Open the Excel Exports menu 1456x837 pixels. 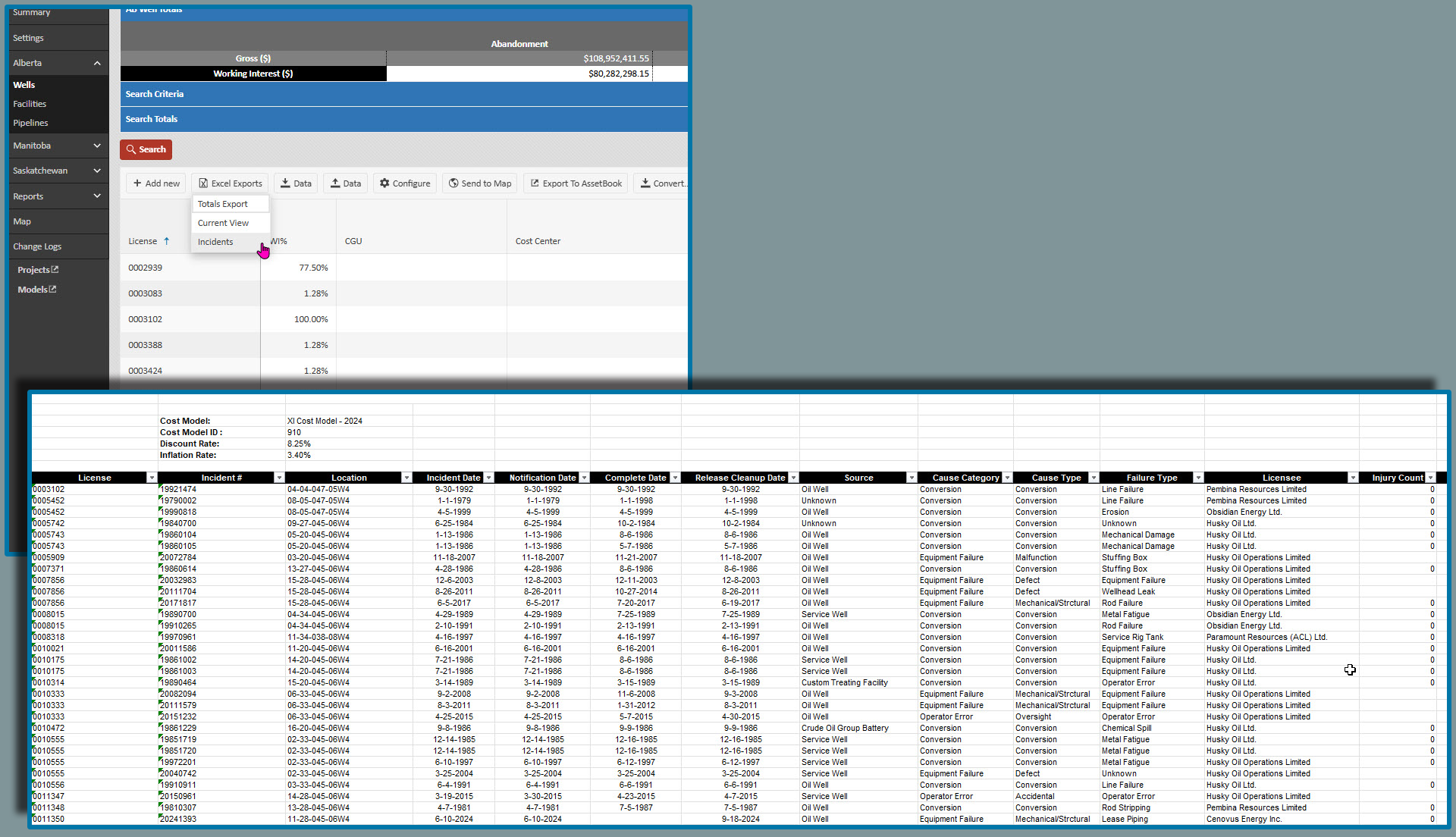coord(231,183)
